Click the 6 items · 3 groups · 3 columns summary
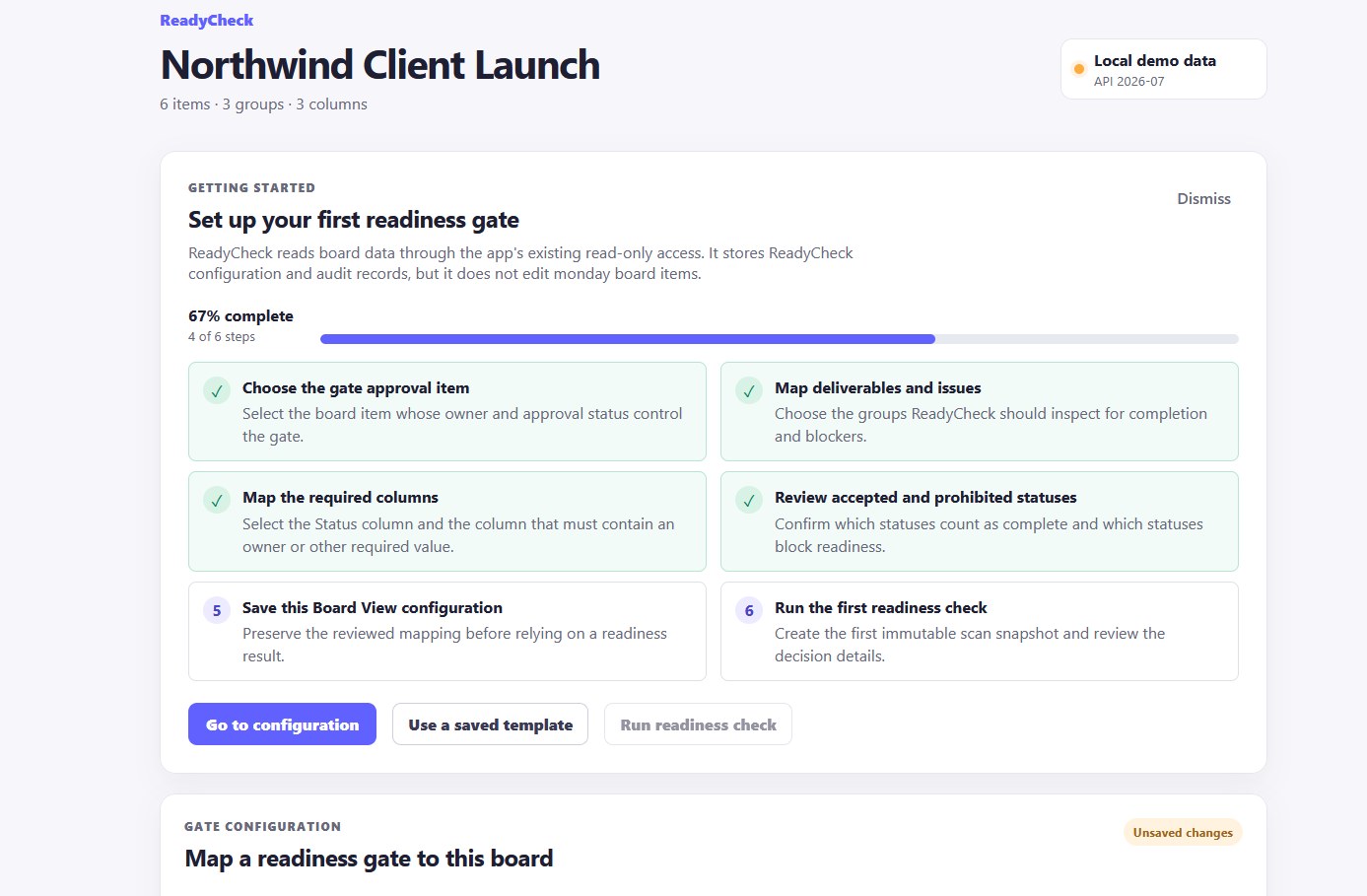The height and width of the screenshot is (896, 1367). pyautogui.click(x=263, y=104)
